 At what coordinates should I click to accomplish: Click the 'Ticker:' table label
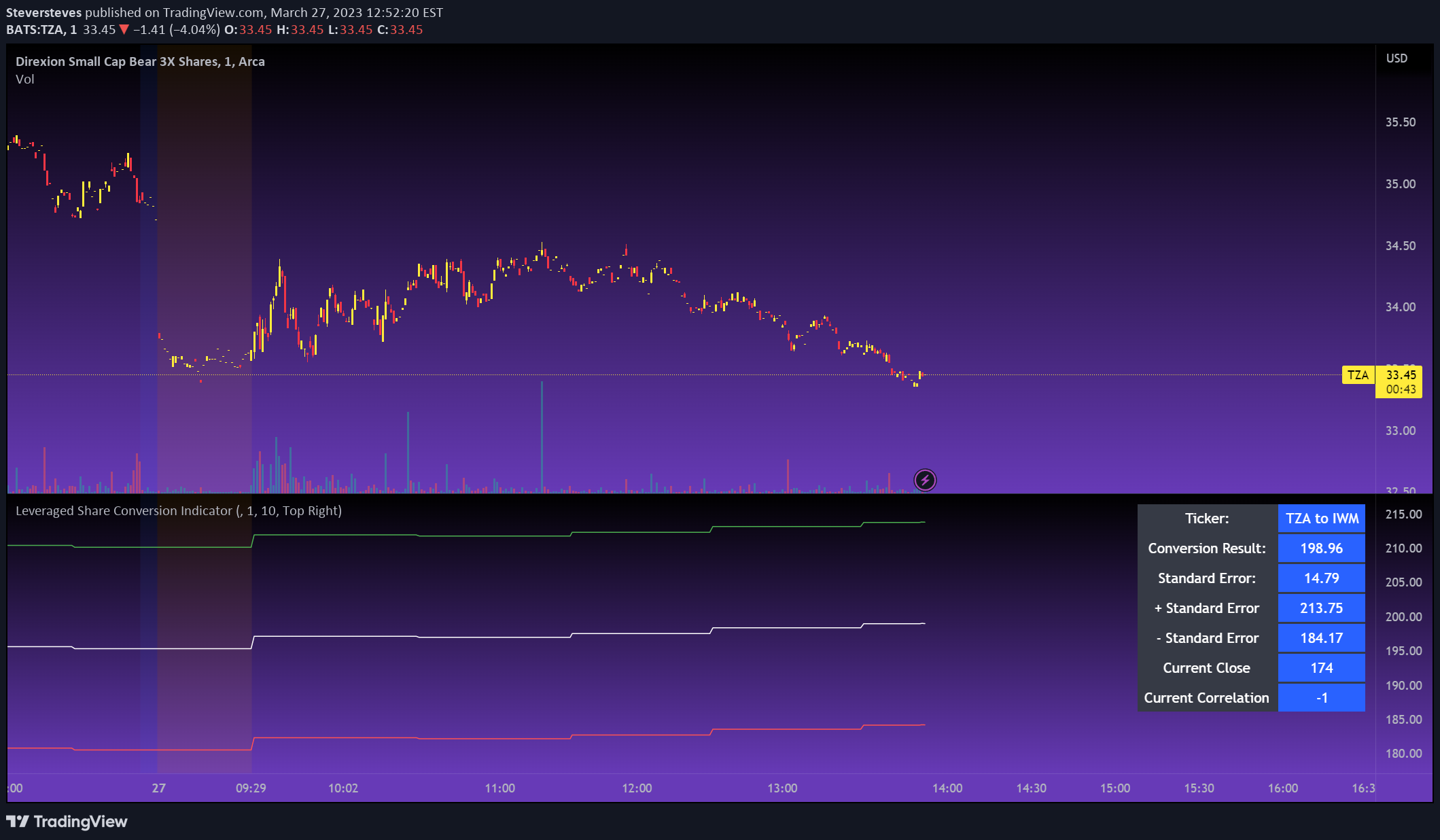click(1207, 519)
